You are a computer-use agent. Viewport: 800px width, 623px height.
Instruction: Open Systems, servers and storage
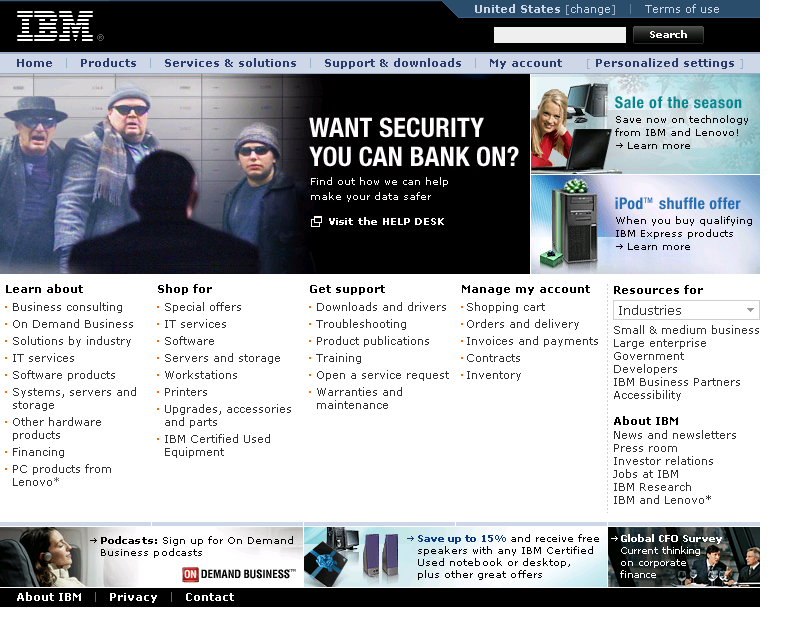pos(74,398)
